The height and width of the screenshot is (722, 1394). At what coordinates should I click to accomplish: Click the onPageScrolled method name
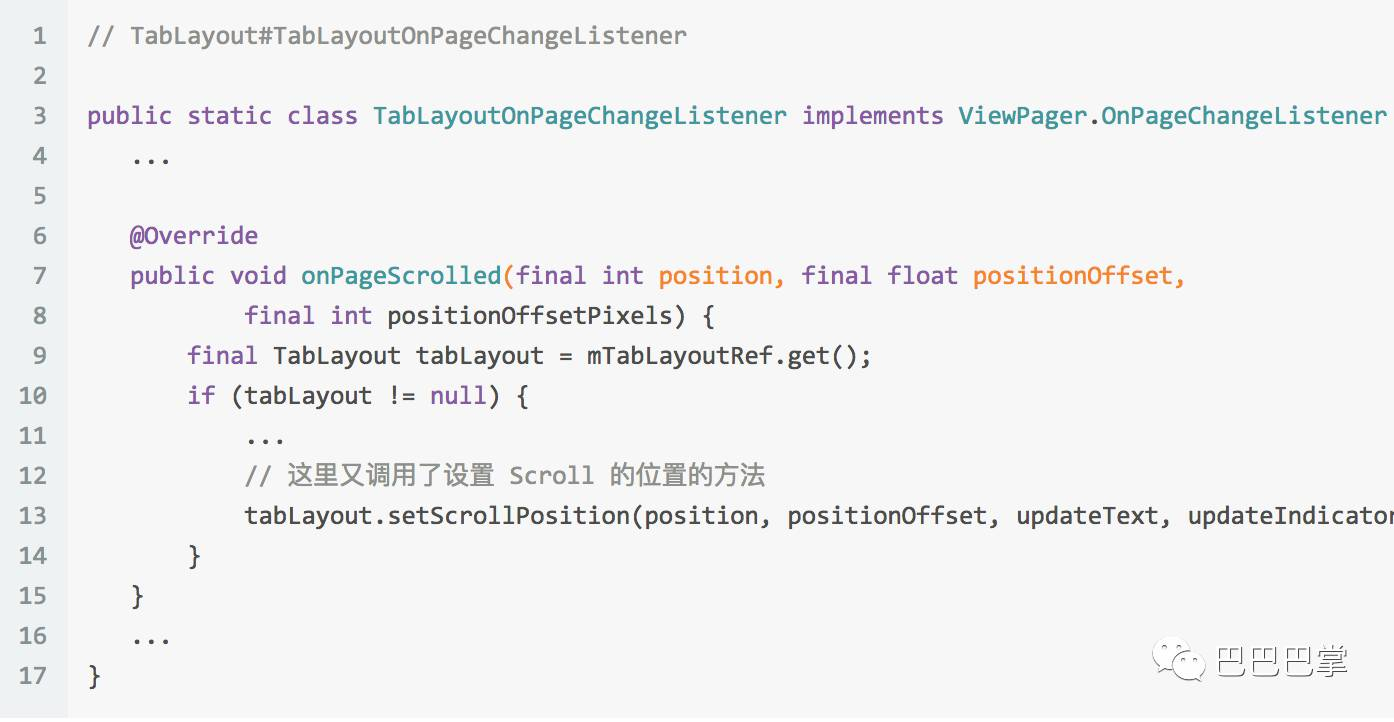click(401, 276)
